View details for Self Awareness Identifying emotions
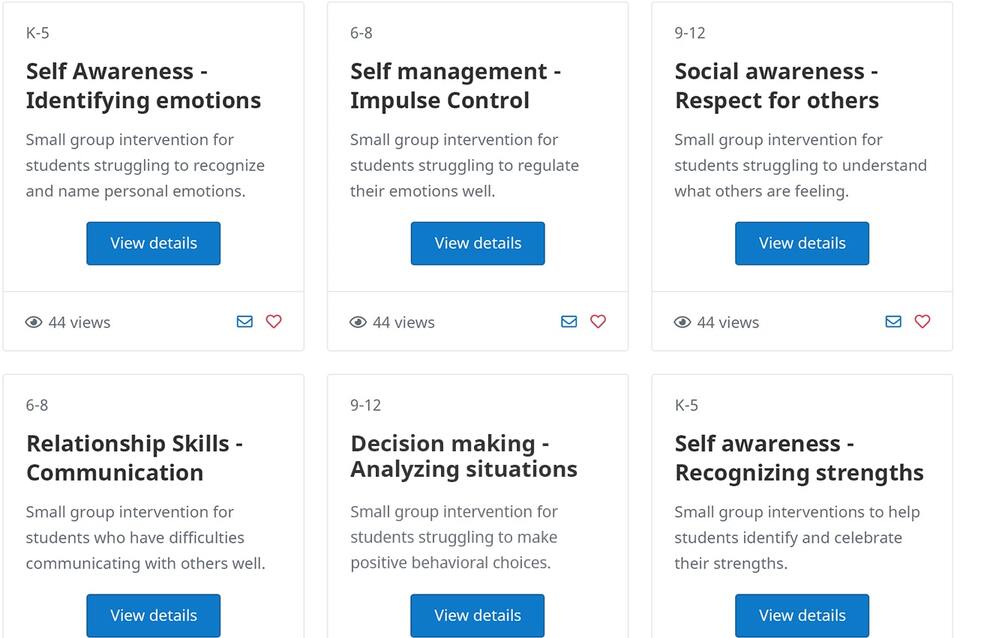Screen dimensions: 990x638 tap(153, 243)
